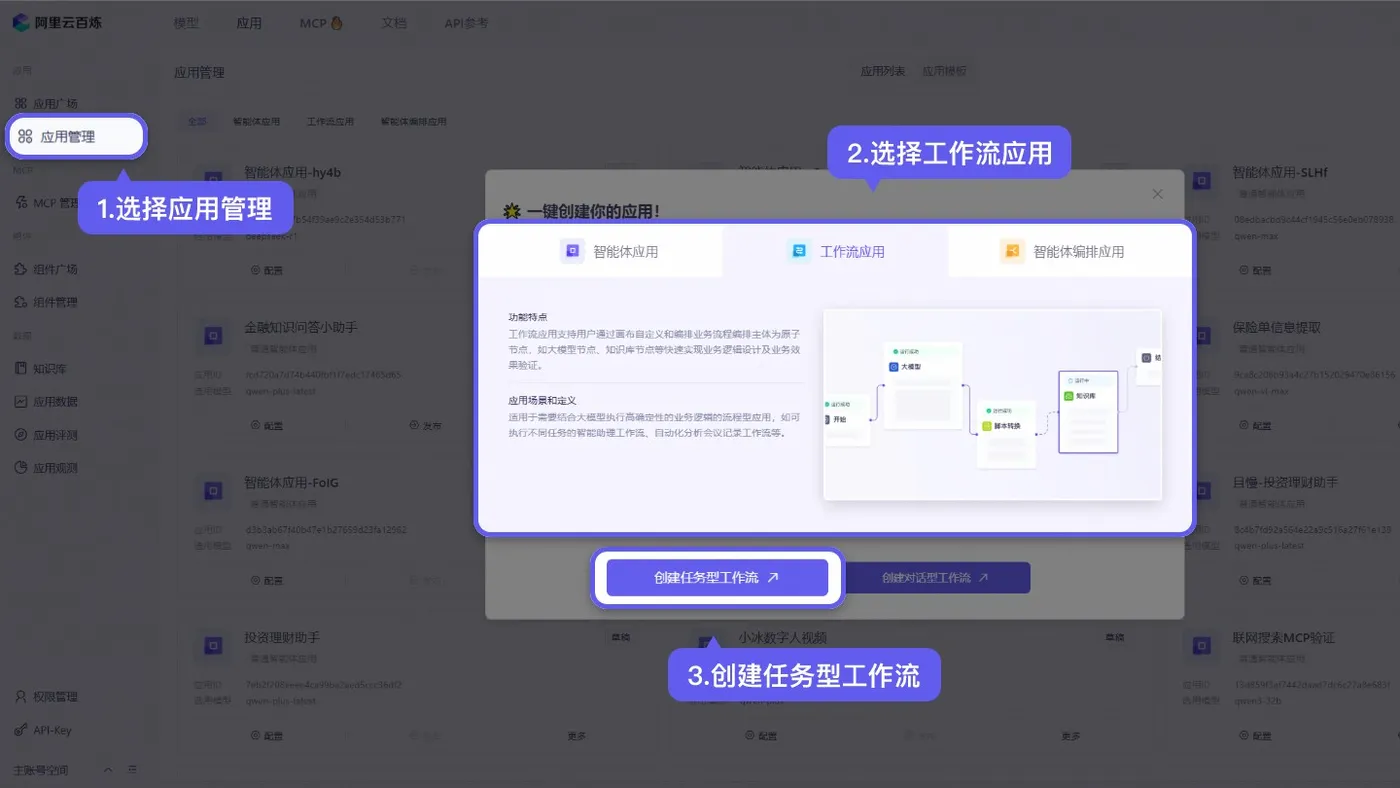Open API-Key in the sidebar
Image resolution: width=1400 pixels, height=788 pixels.
(44, 731)
